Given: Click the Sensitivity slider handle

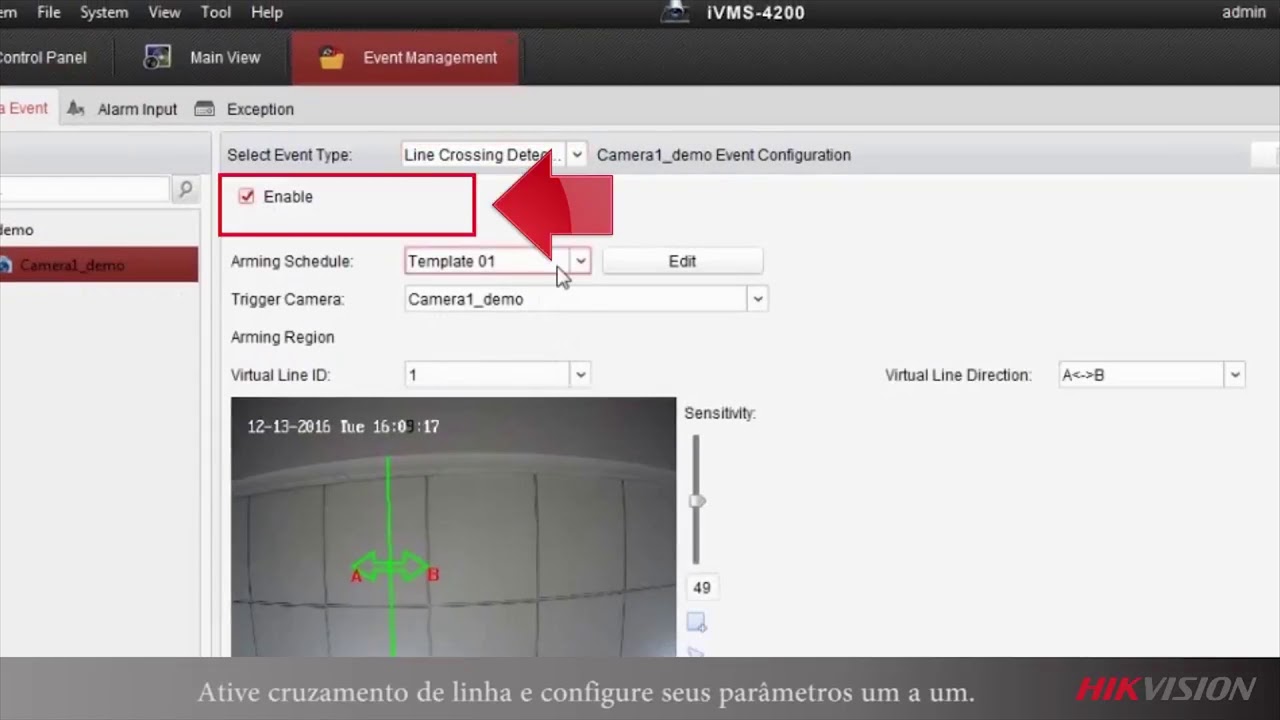Looking at the screenshot, I should click(x=697, y=501).
